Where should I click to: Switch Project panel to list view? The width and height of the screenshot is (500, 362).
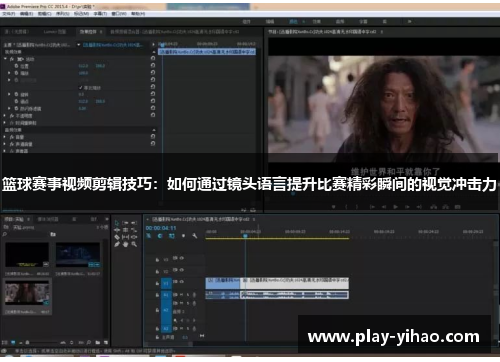point(5,342)
